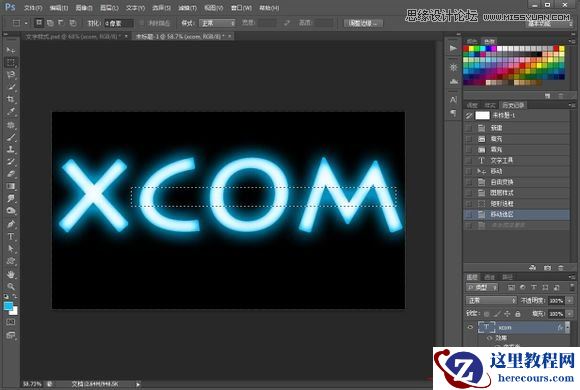This screenshot has width=580, height=390.
Task: Click the 调整边缘 Refine Edge button
Action: click(363, 23)
